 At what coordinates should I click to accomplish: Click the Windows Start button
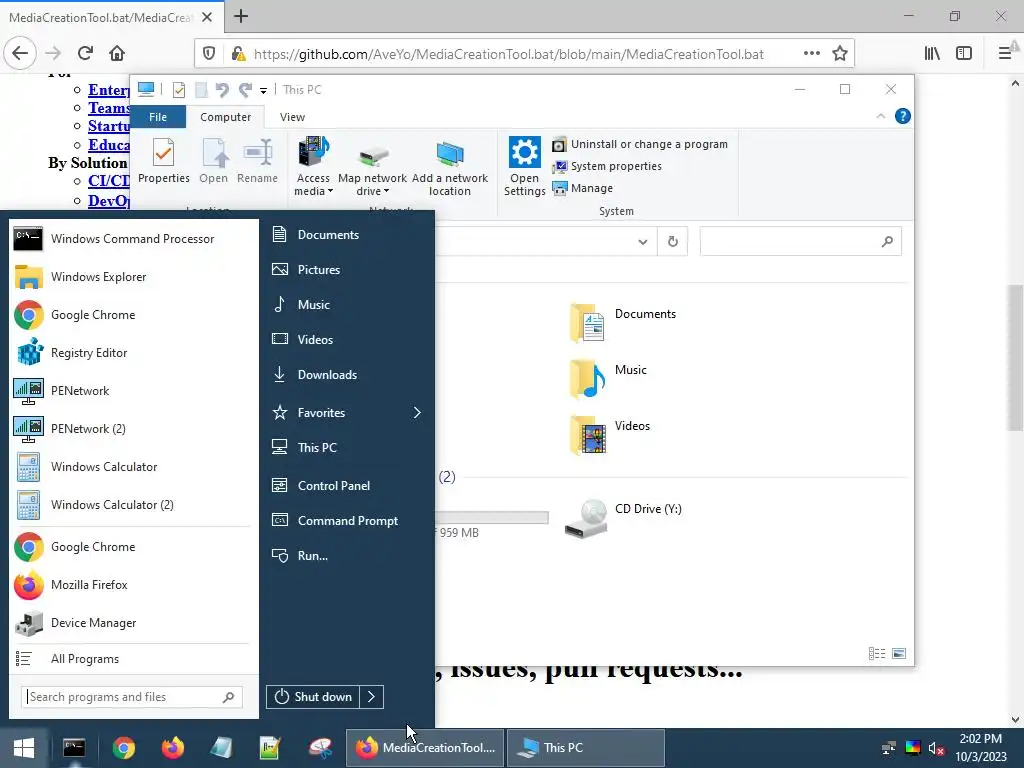(24, 748)
